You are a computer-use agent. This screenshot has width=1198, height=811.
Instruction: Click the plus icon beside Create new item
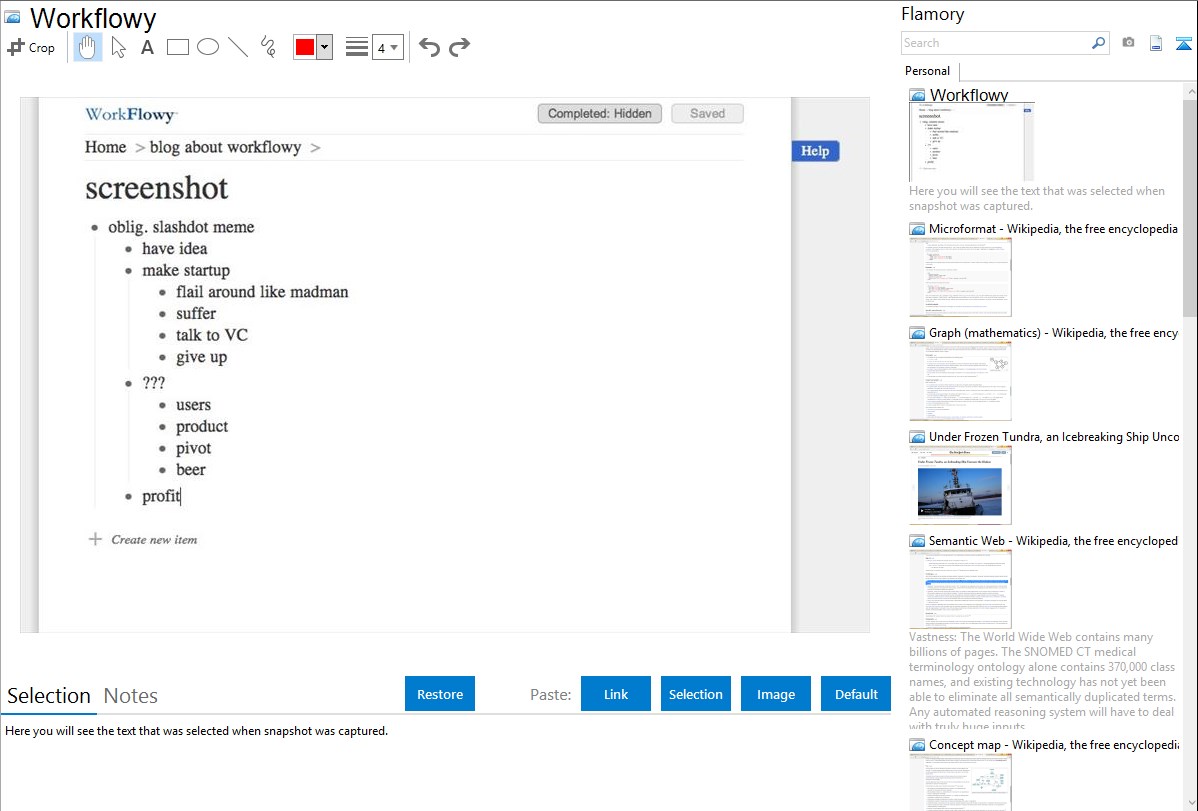(x=95, y=540)
